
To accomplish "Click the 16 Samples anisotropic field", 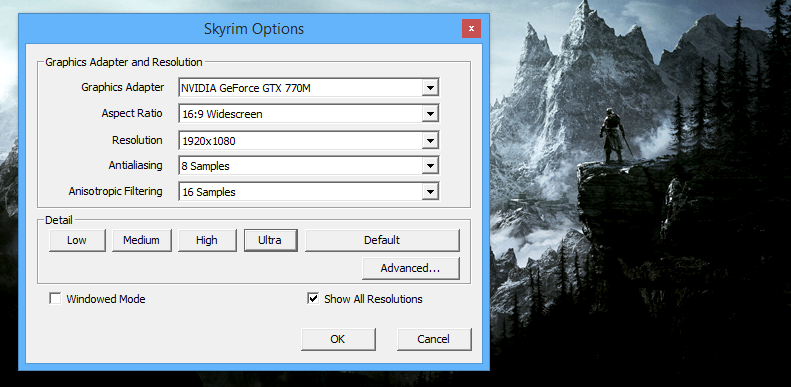I will click(309, 192).
